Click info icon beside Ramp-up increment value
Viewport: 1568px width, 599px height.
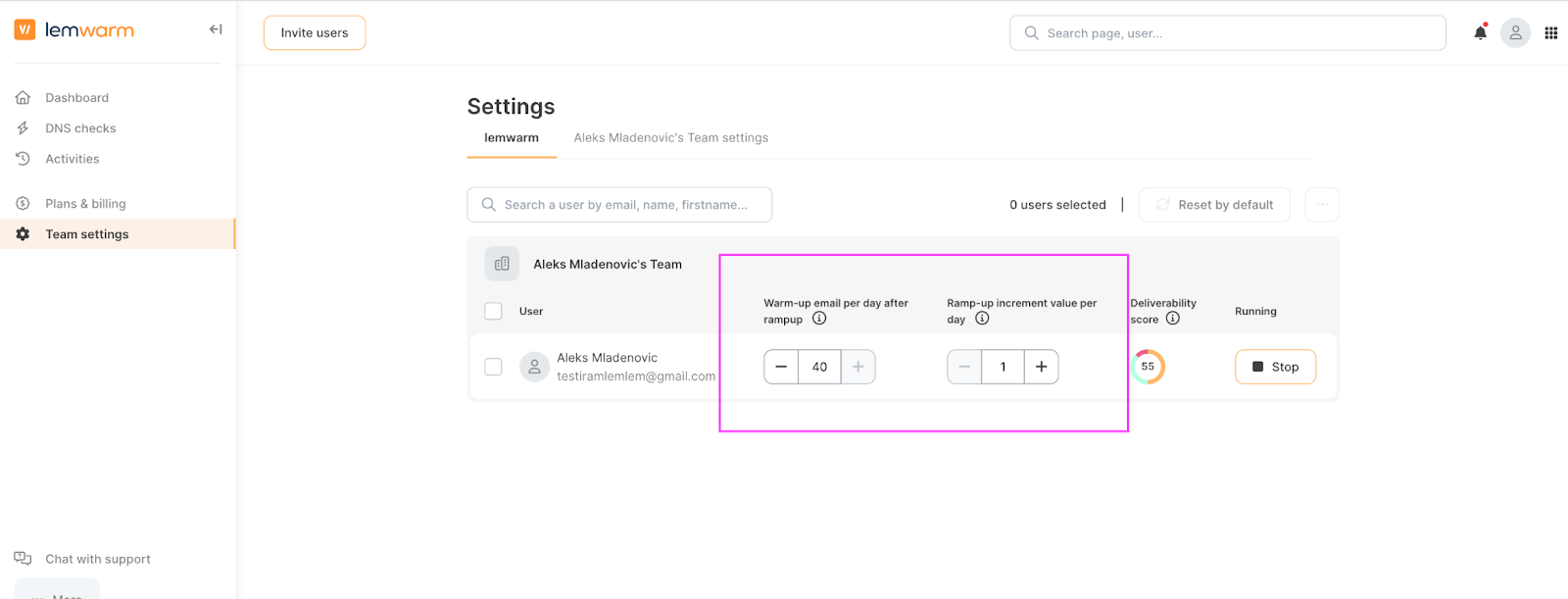coord(982,319)
